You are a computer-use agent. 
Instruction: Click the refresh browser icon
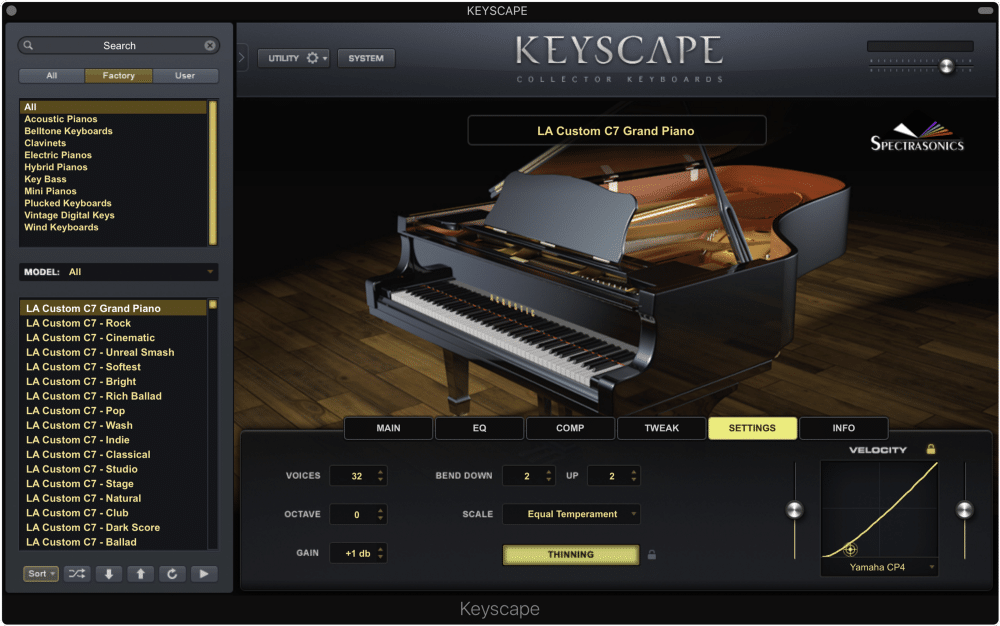[x=172, y=574]
